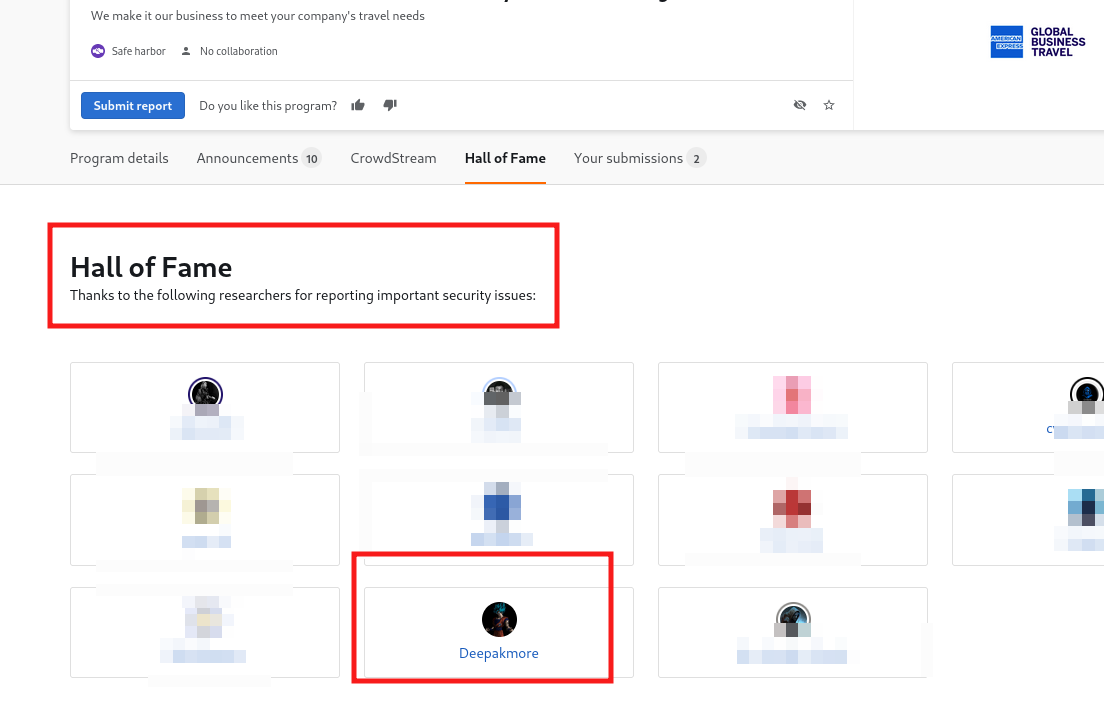The height and width of the screenshot is (710, 1104).
Task: Click the No collaboration person icon
Action: 186,51
